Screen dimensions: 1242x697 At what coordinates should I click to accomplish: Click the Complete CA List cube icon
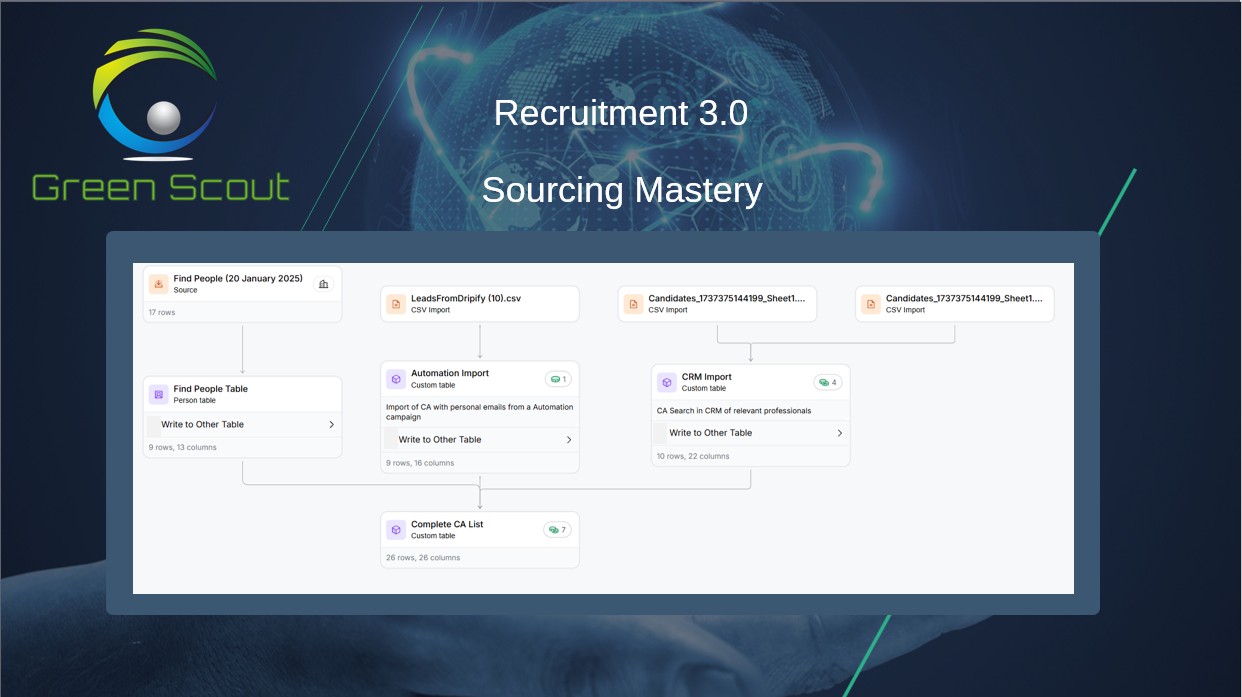[x=396, y=530]
